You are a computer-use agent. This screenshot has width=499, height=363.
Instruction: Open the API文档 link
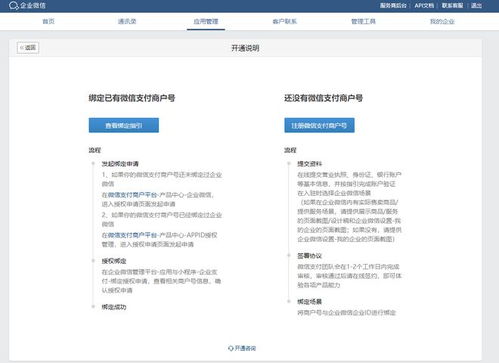[424, 6]
